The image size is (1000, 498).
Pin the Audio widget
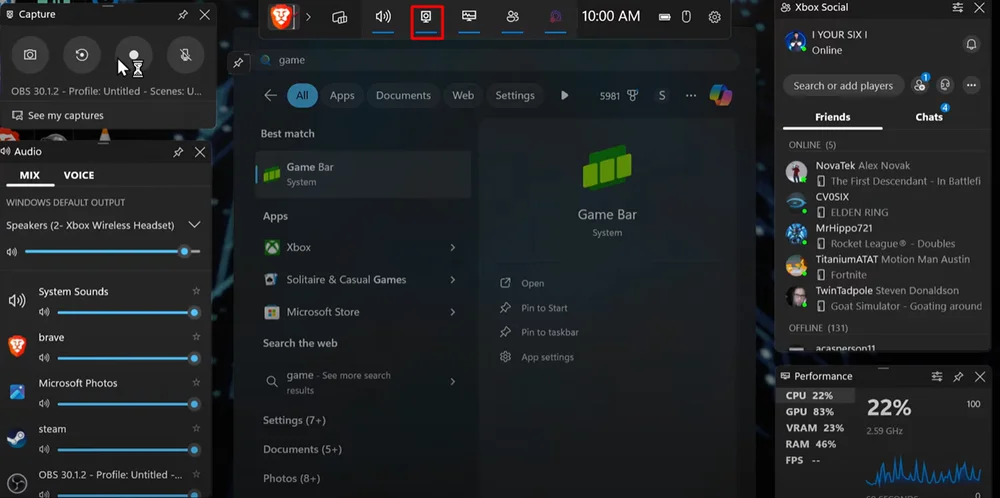click(x=178, y=152)
